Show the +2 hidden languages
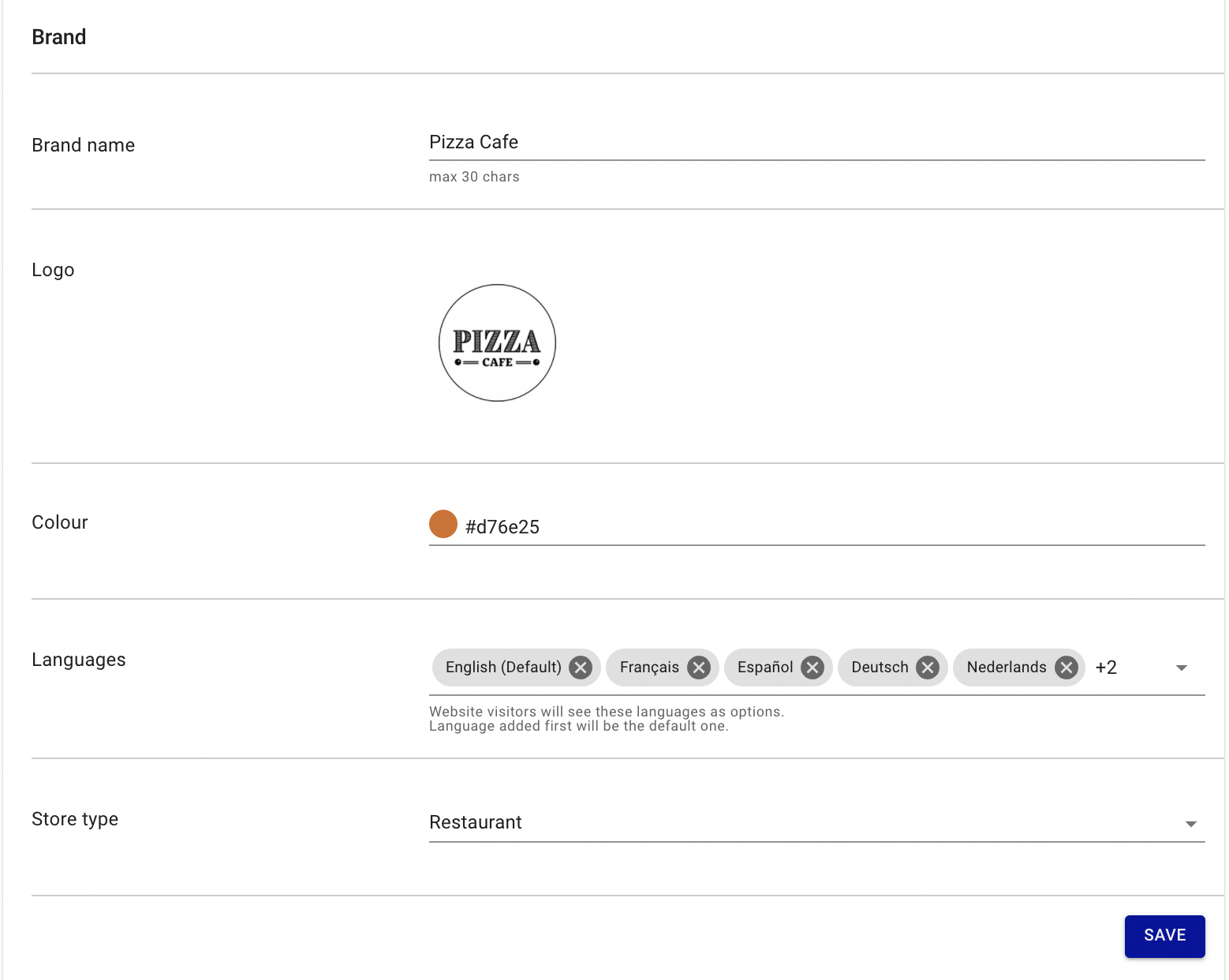 [1106, 668]
